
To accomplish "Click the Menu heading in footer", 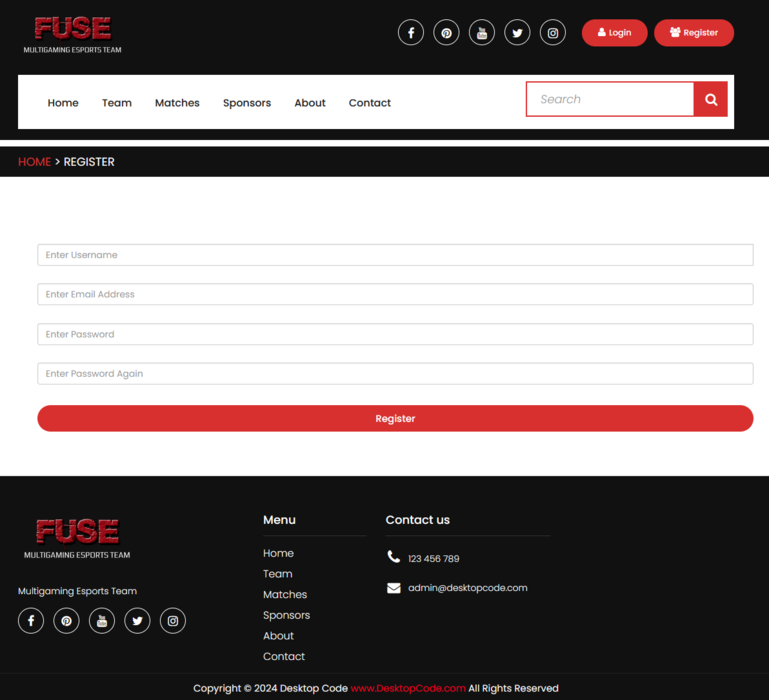I will pos(279,520).
